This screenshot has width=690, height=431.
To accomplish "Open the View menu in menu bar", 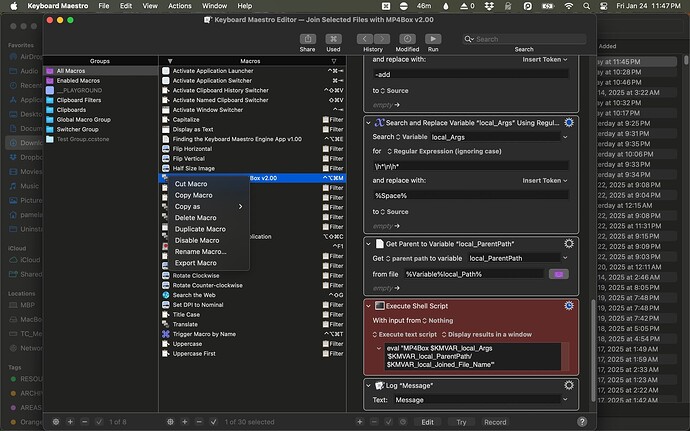I will (x=150, y=6).
